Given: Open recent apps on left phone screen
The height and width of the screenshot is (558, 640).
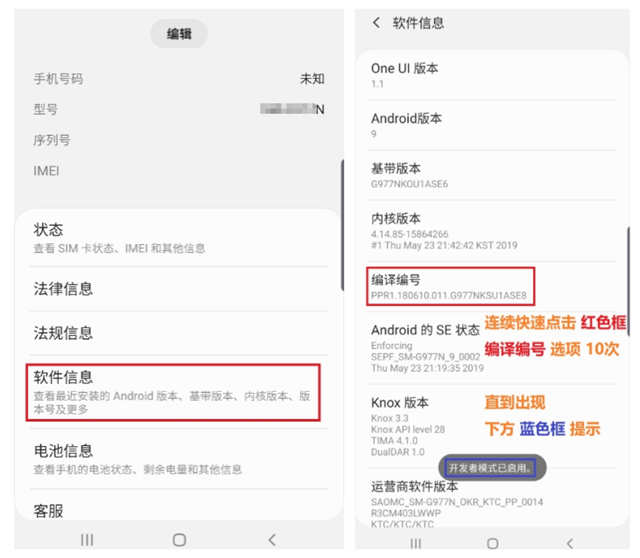Looking at the screenshot, I should click(x=87, y=539).
